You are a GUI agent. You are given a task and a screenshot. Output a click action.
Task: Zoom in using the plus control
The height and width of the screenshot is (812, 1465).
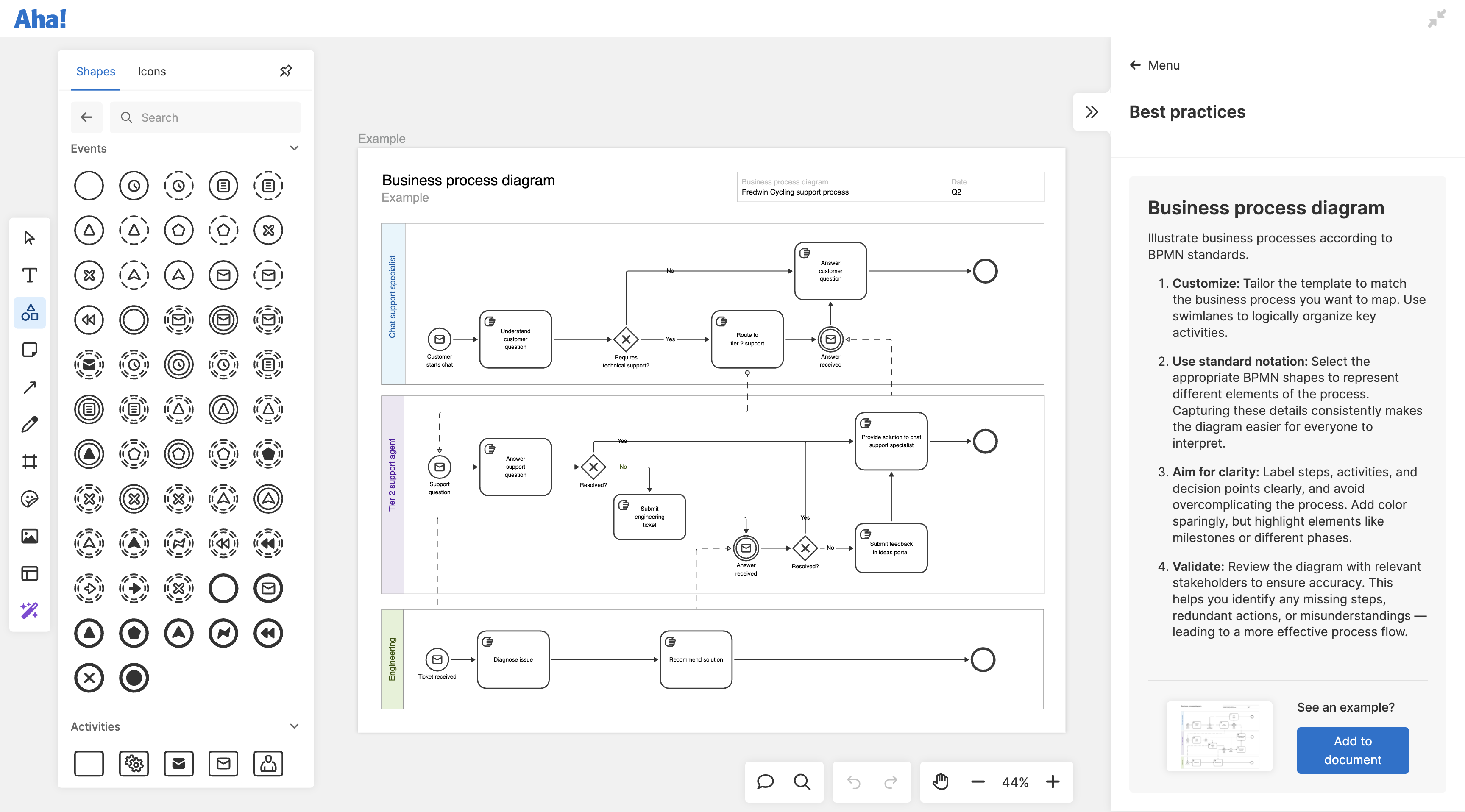pos(1052,782)
